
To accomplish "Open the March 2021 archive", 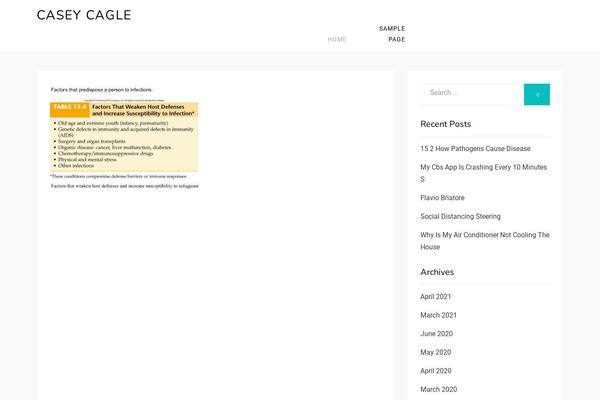I will [439, 315].
